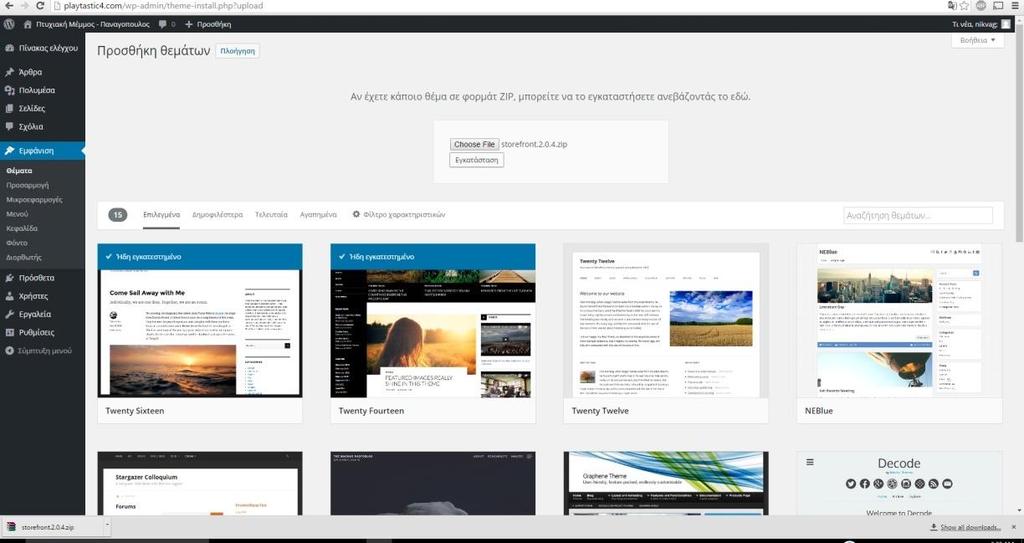Click the Άρθρα pin icon in sidebar
This screenshot has width=1024, height=543.
9,72
